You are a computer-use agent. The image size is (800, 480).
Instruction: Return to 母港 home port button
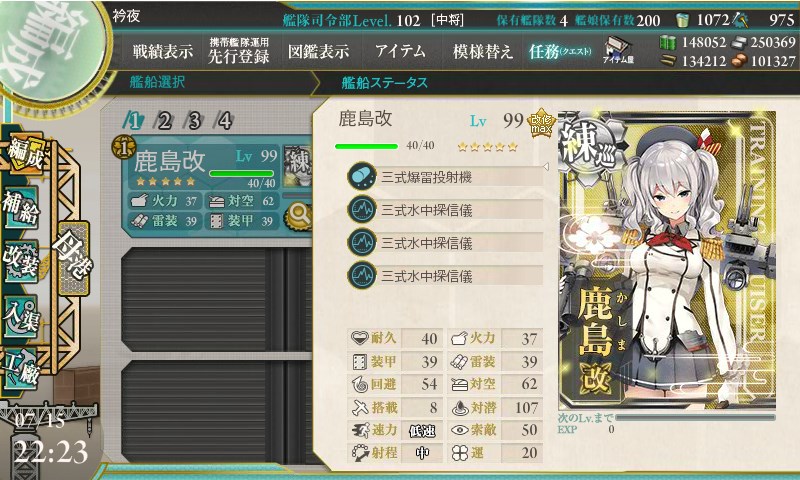73,260
